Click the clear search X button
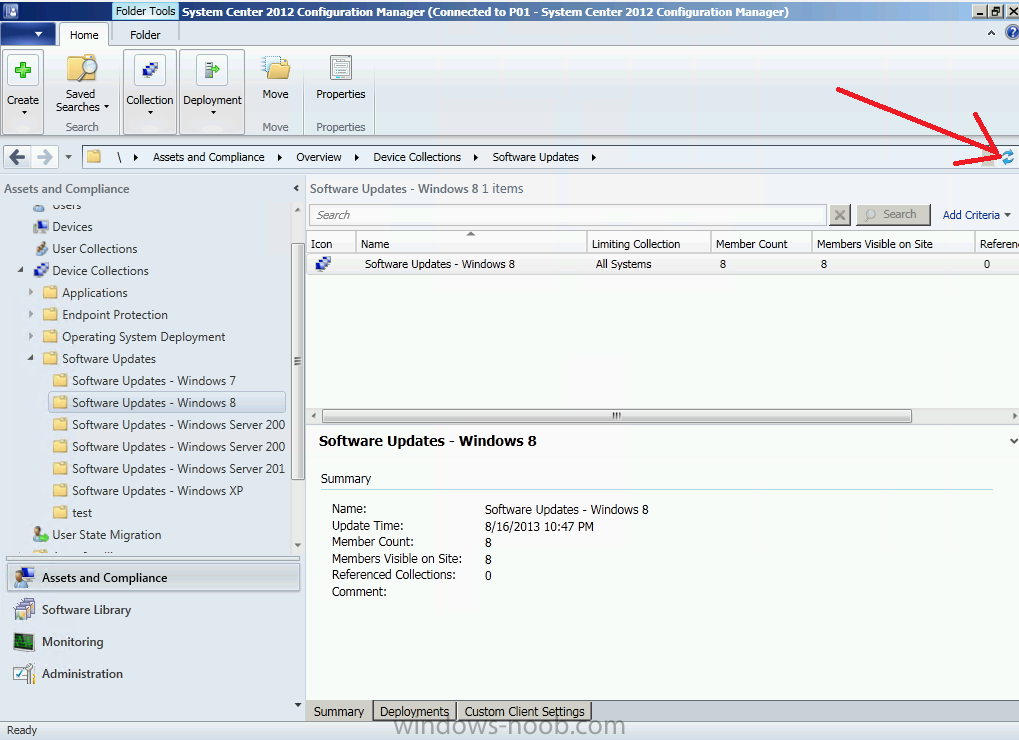Viewport: 1019px width, 740px height. click(x=840, y=215)
